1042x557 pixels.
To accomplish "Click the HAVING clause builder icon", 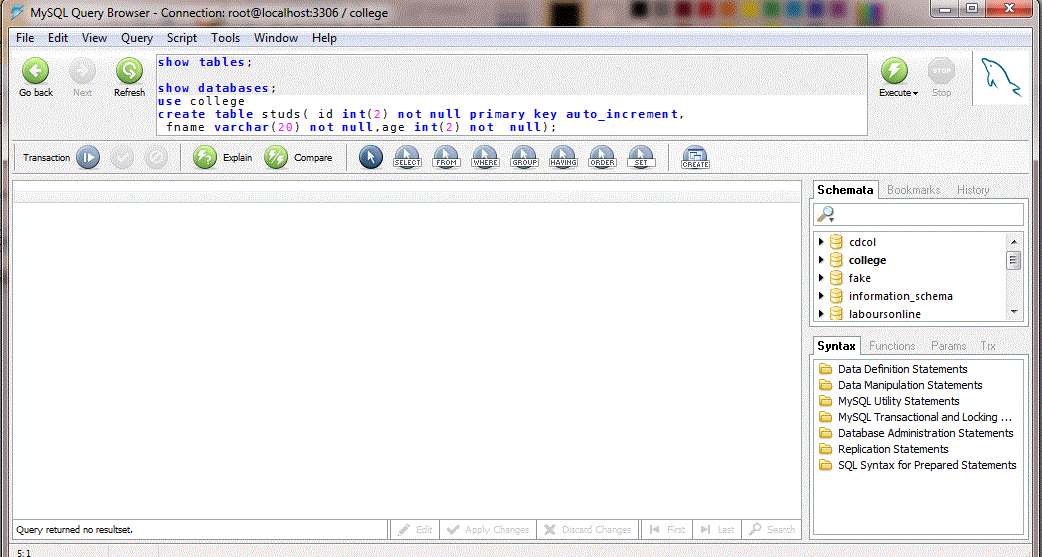I will [x=564, y=158].
